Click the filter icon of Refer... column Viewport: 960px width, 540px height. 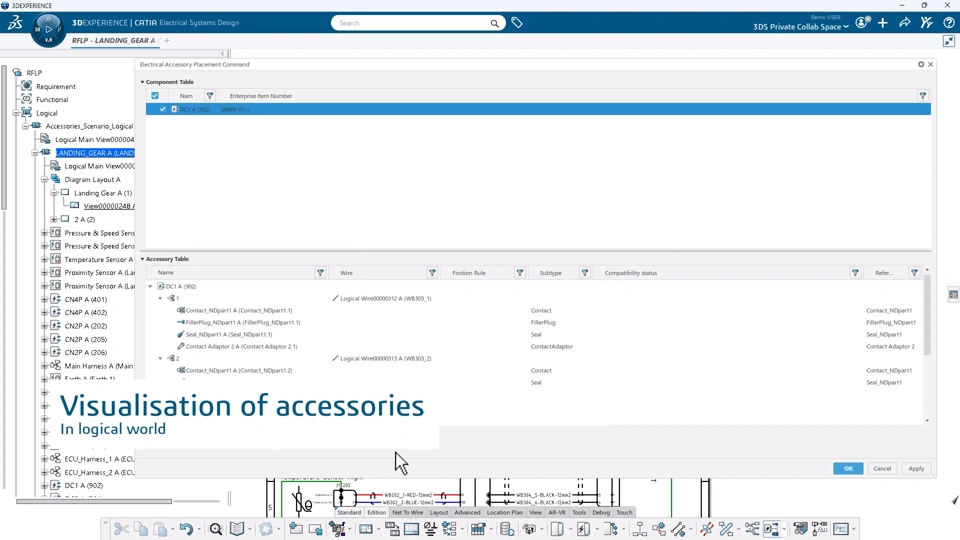point(914,273)
